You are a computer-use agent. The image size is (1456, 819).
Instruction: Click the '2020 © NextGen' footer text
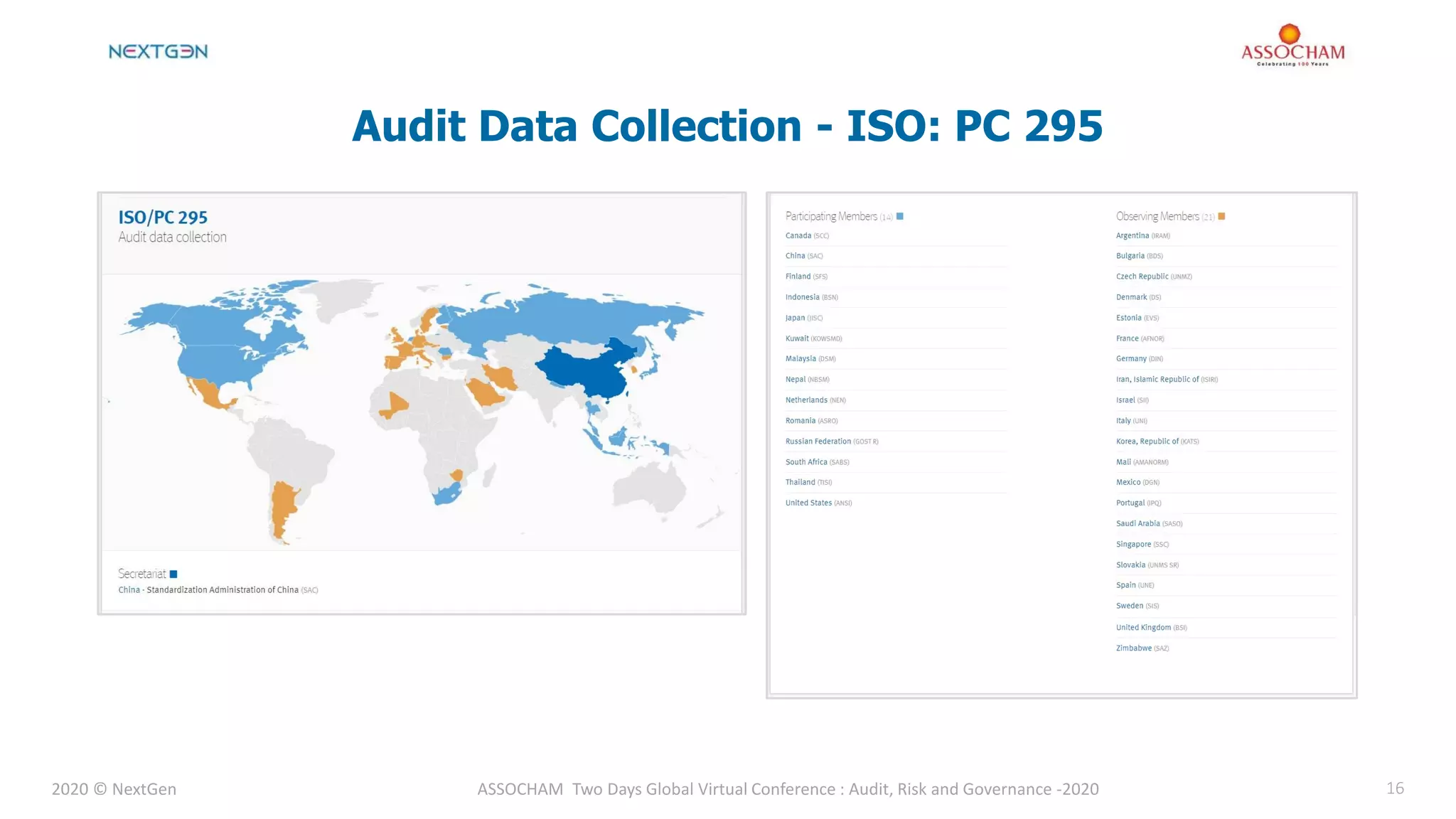pos(114,789)
